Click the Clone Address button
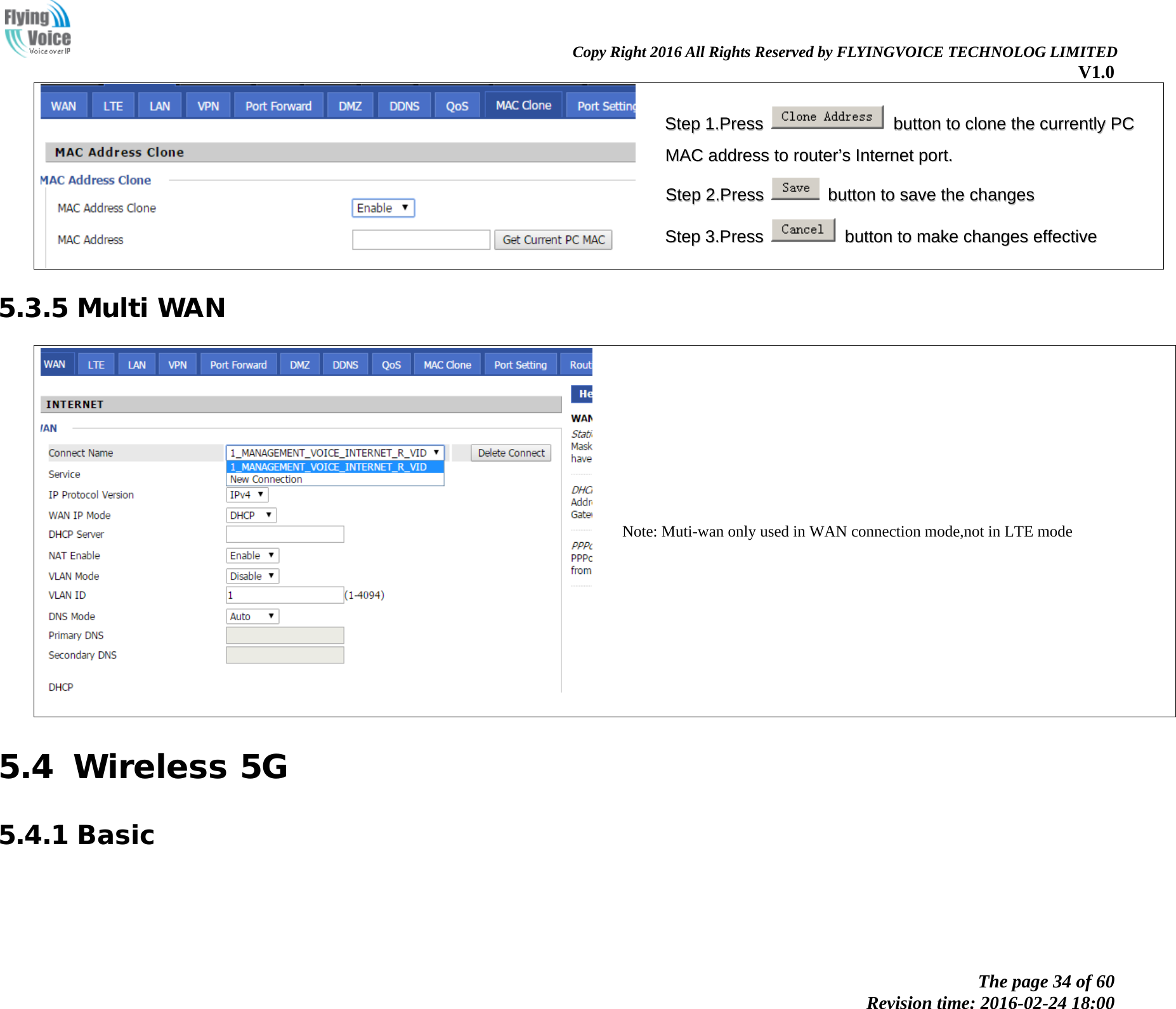The height and width of the screenshot is (1009, 1176). pos(826,116)
